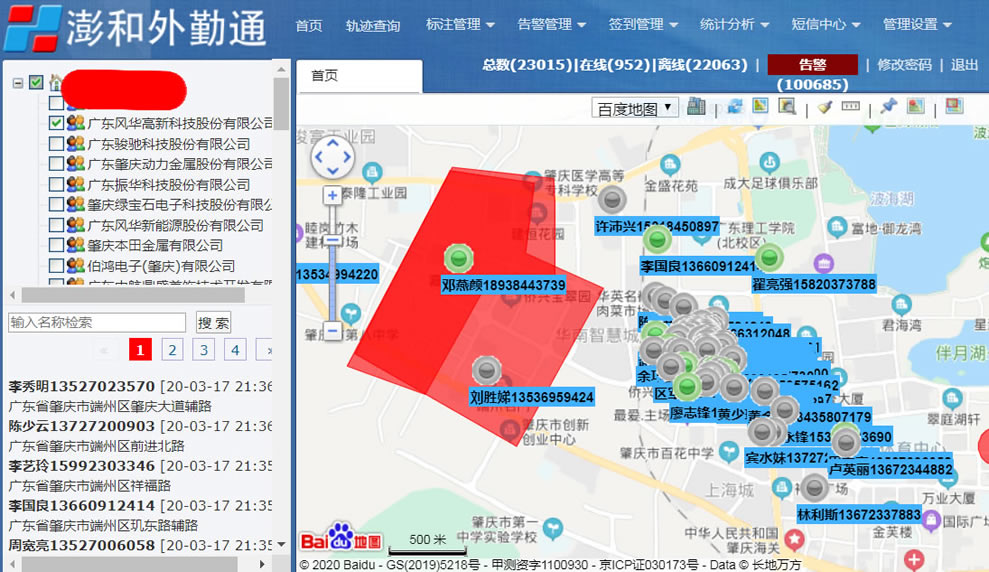Click the green marker for 翟亮强

point(769,257)
